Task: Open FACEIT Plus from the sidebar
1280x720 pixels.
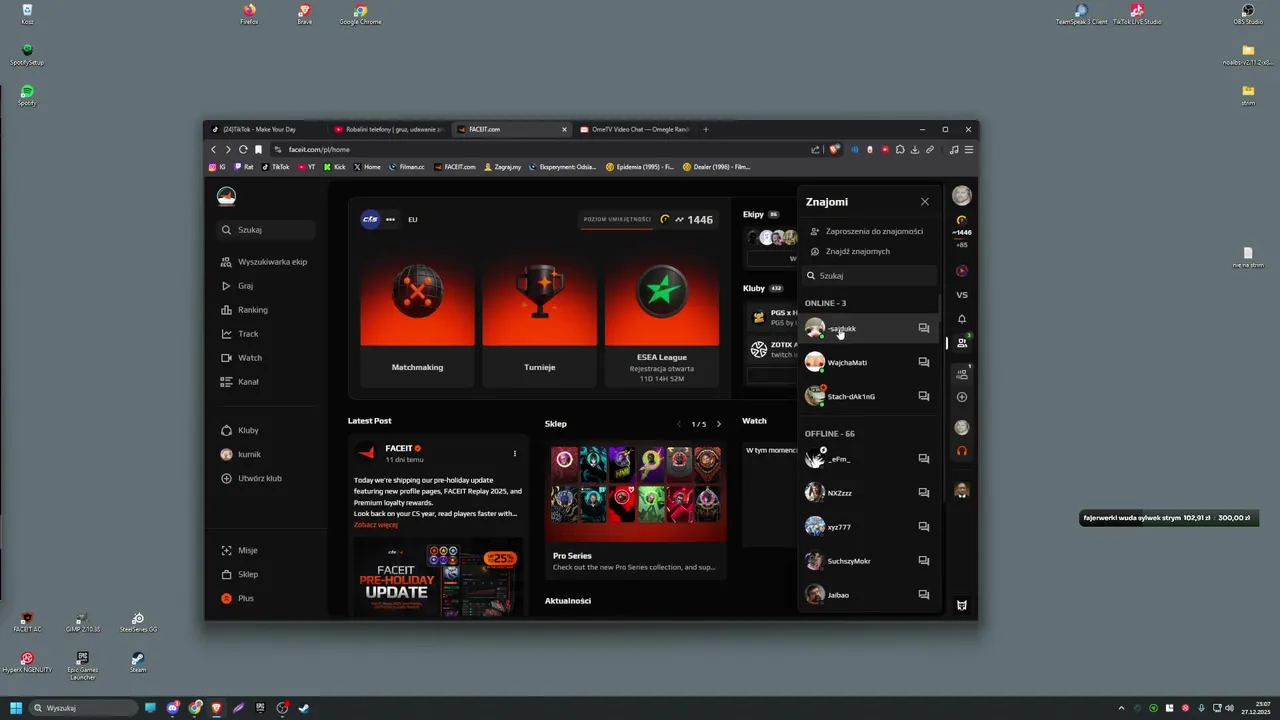Action: pos(238,598)
